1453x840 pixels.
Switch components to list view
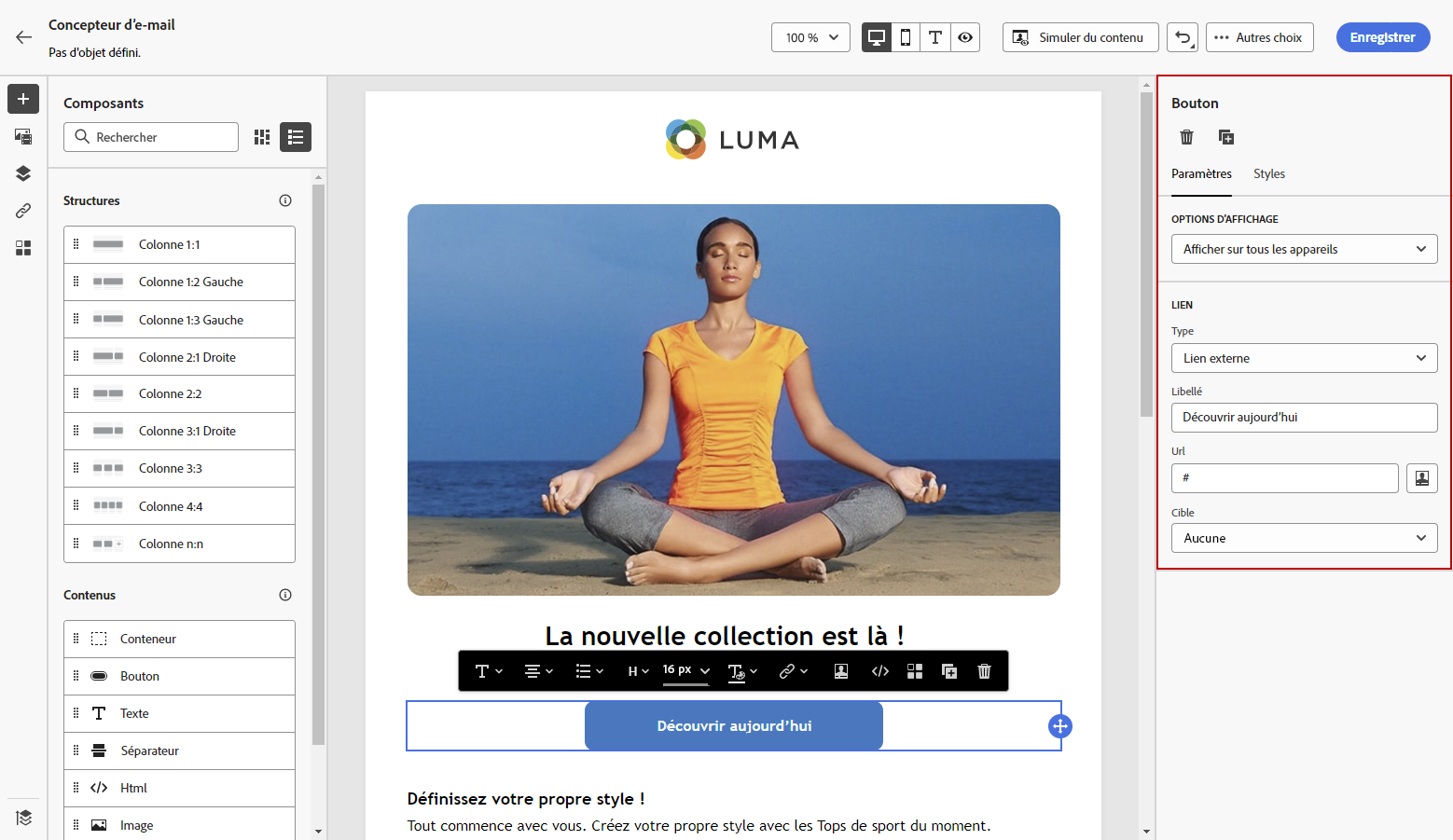(x=296, y=137)
